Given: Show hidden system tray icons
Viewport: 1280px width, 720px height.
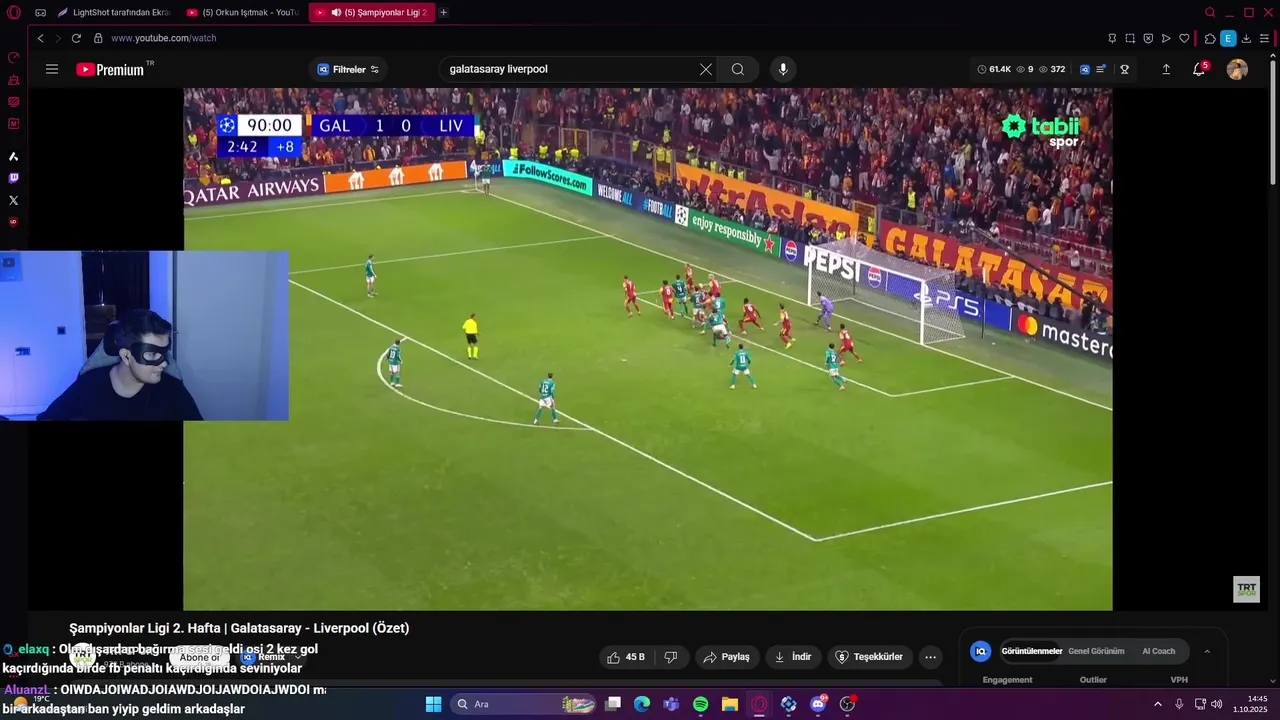Looking at the screenshot, I should (1158, 704).
